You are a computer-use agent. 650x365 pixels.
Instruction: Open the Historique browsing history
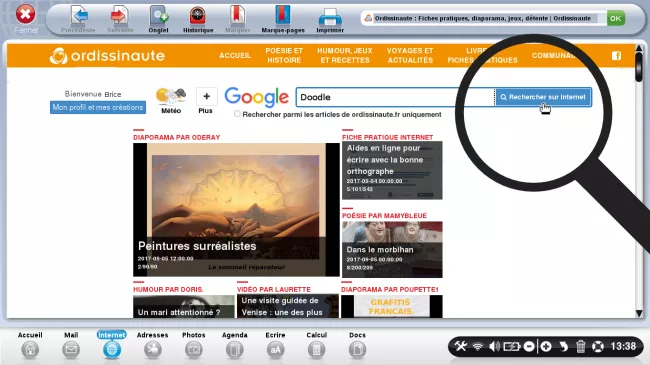pos(198,19)
